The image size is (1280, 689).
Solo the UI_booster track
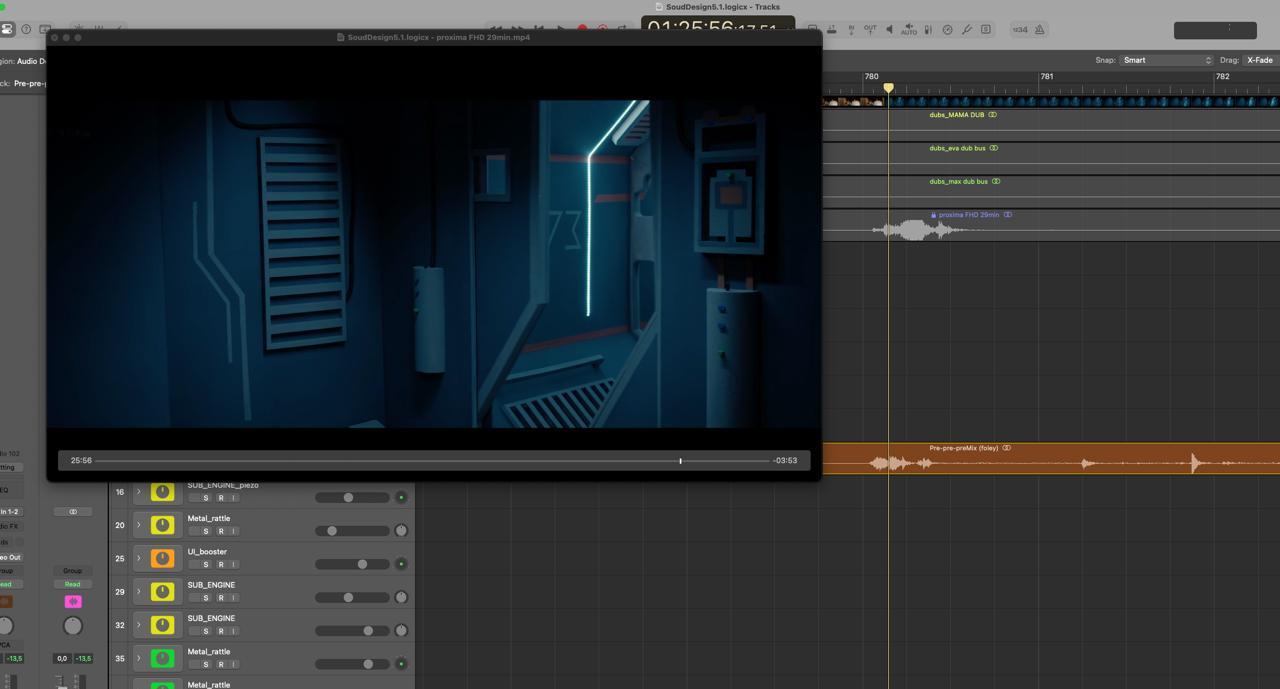[206, 564]
